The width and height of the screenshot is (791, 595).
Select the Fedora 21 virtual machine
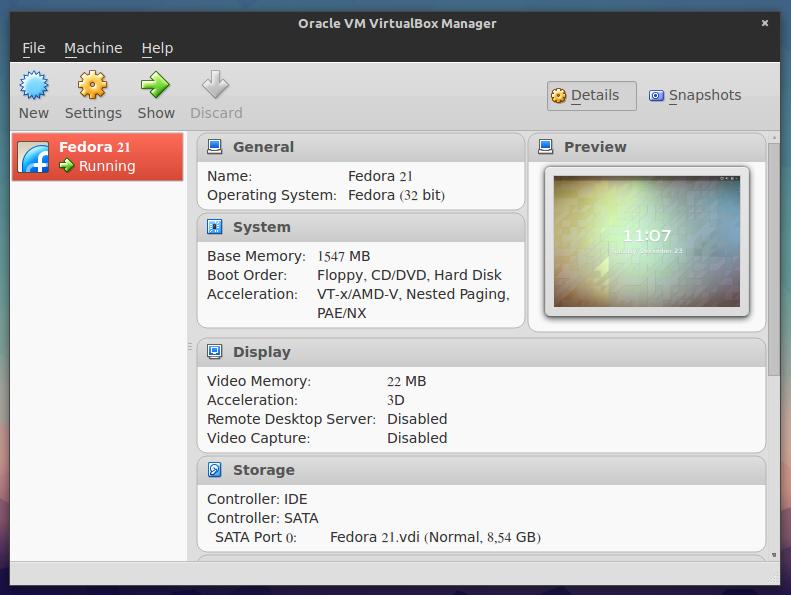98,157
